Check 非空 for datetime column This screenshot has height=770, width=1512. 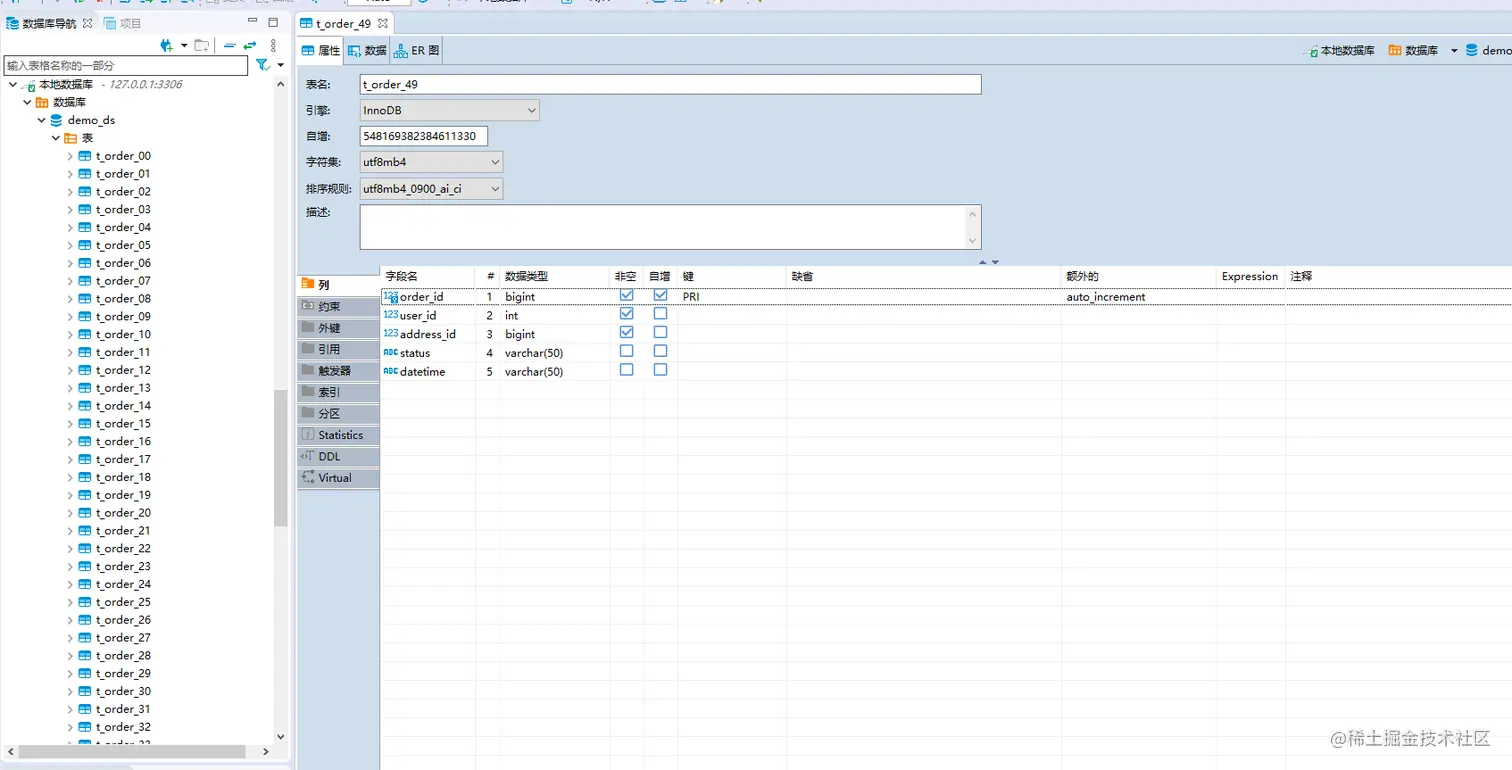(627, 370)
